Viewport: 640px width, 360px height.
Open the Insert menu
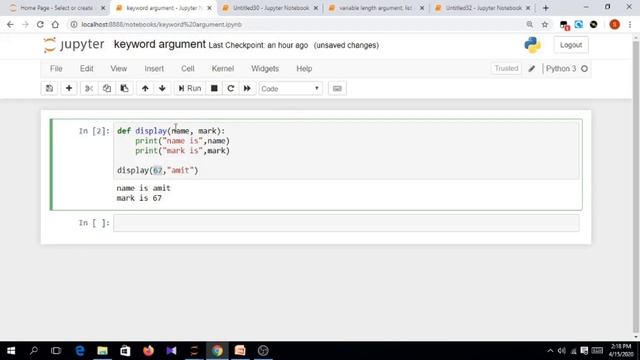(154, 69)
